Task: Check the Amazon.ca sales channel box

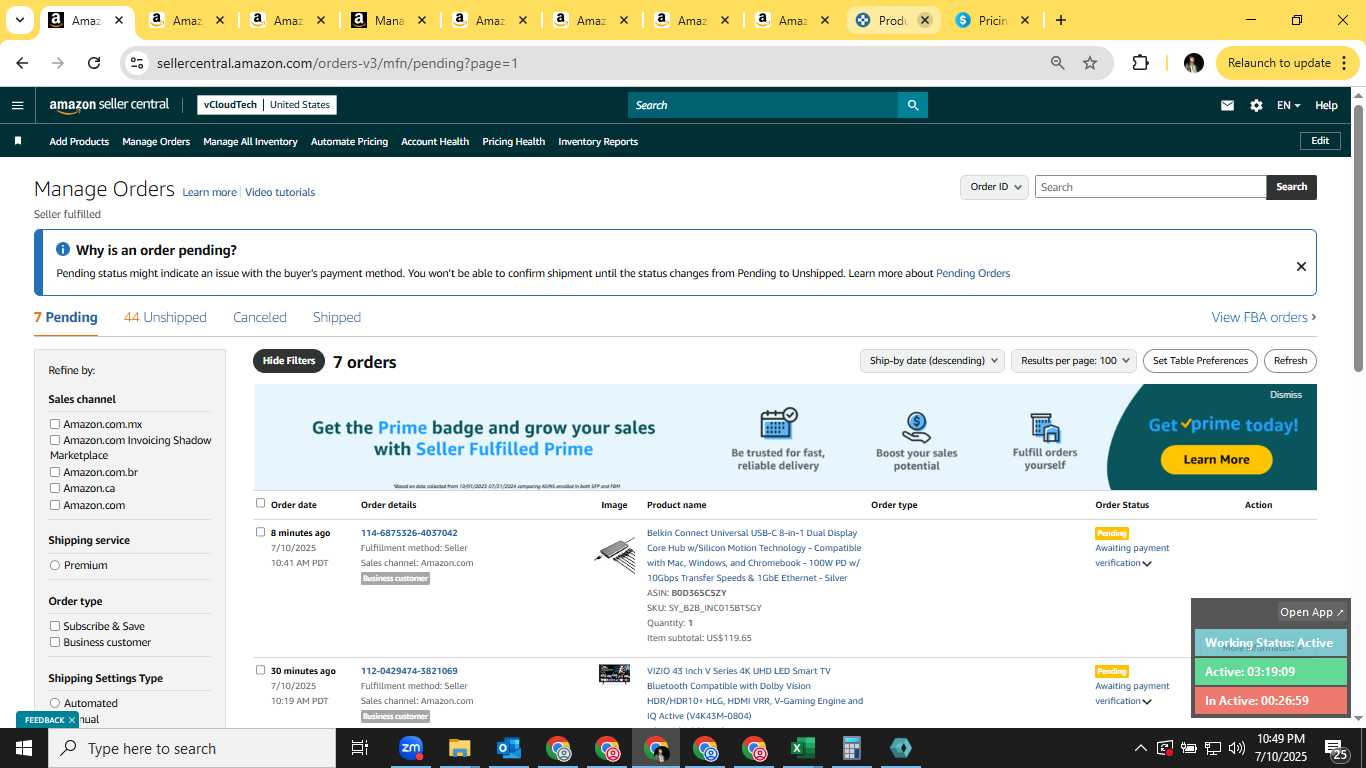Action: point(55,488)
